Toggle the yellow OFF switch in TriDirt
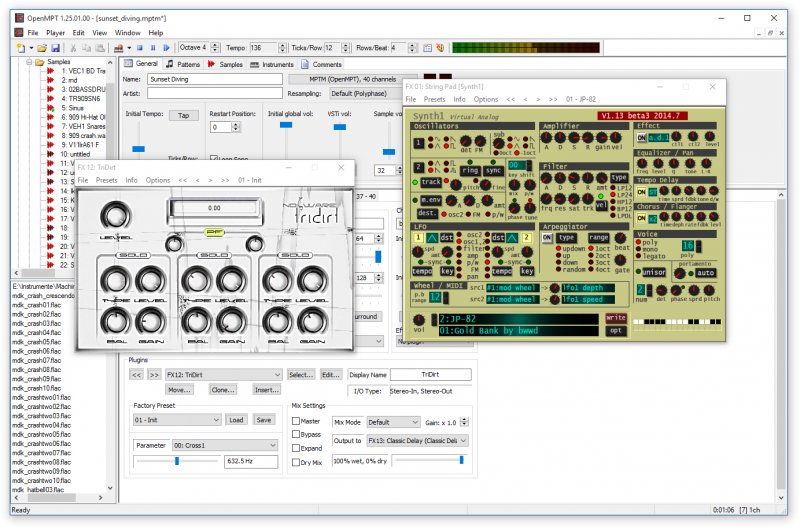800x528 pixels. pos(214,232)
